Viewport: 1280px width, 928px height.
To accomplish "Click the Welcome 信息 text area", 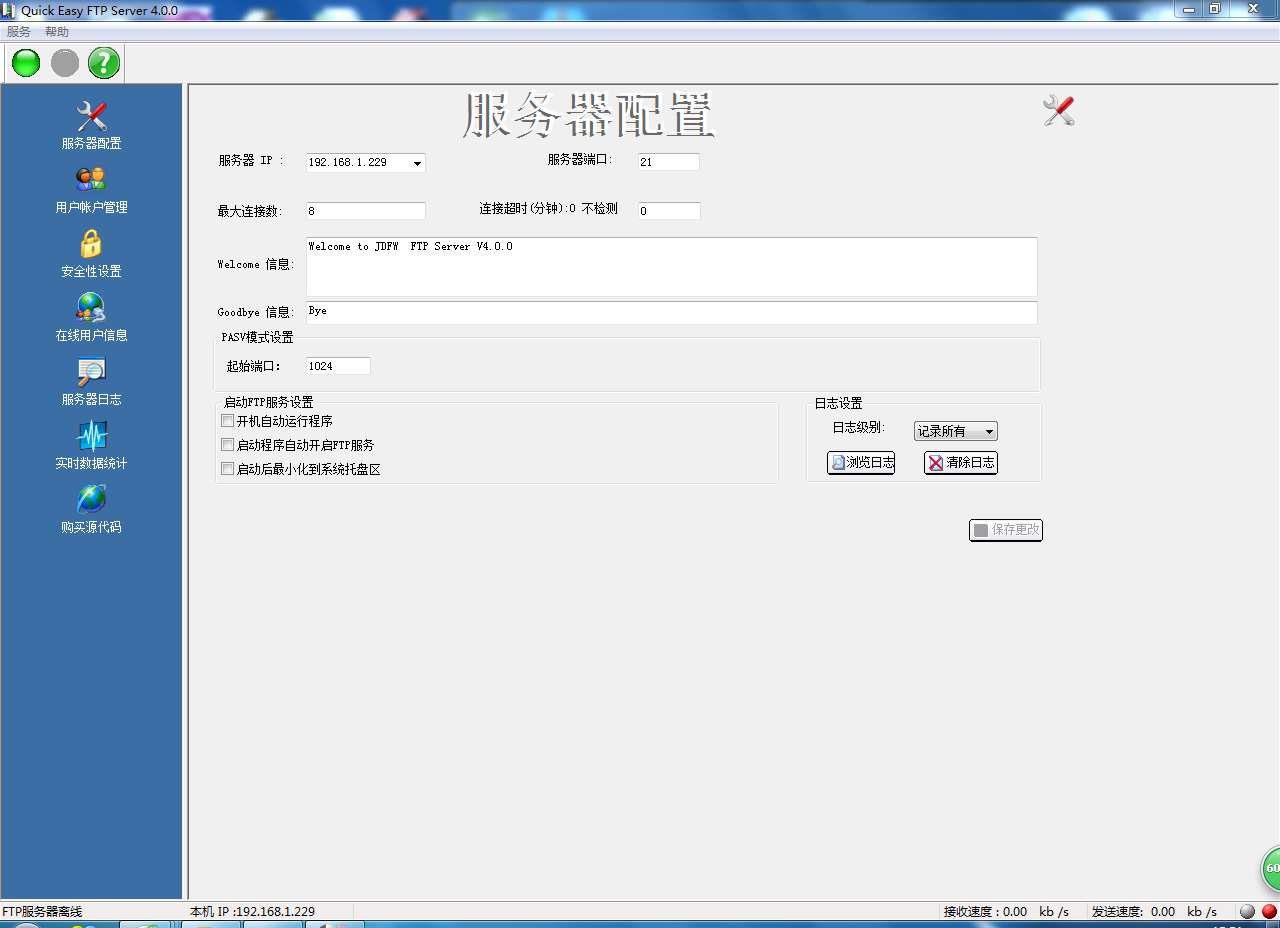I will pyautogui.click(x=672, y=267).
